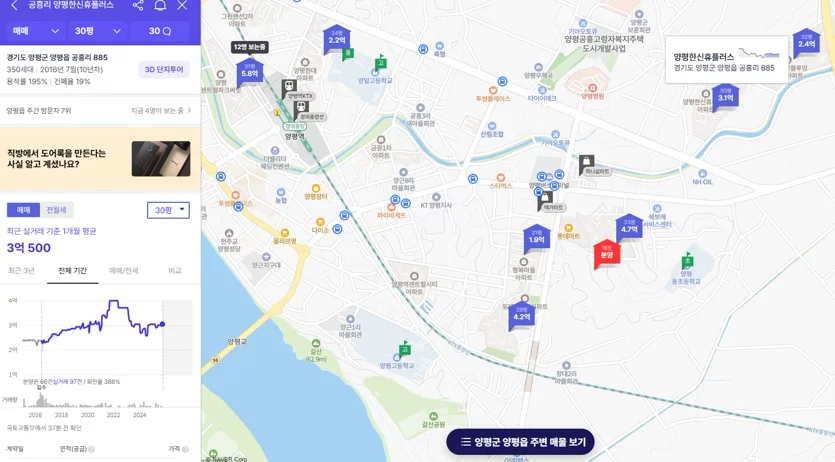Show help for 면적(공급) column
Screen dimensions: 835x462
click(x=92, y=449)
